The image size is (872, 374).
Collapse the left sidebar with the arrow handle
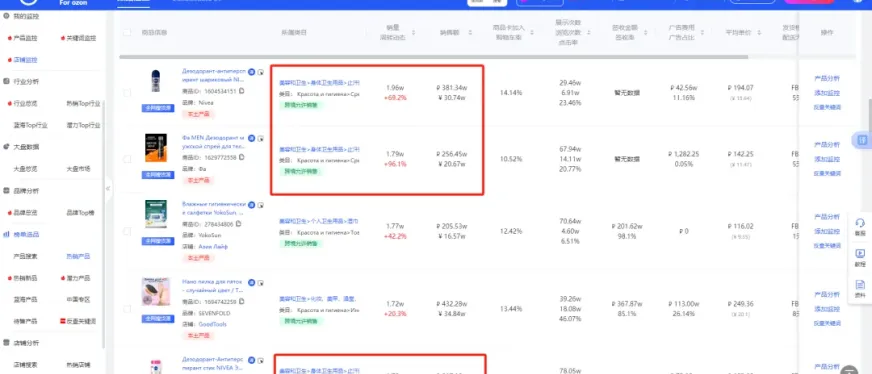pos(108,188)
